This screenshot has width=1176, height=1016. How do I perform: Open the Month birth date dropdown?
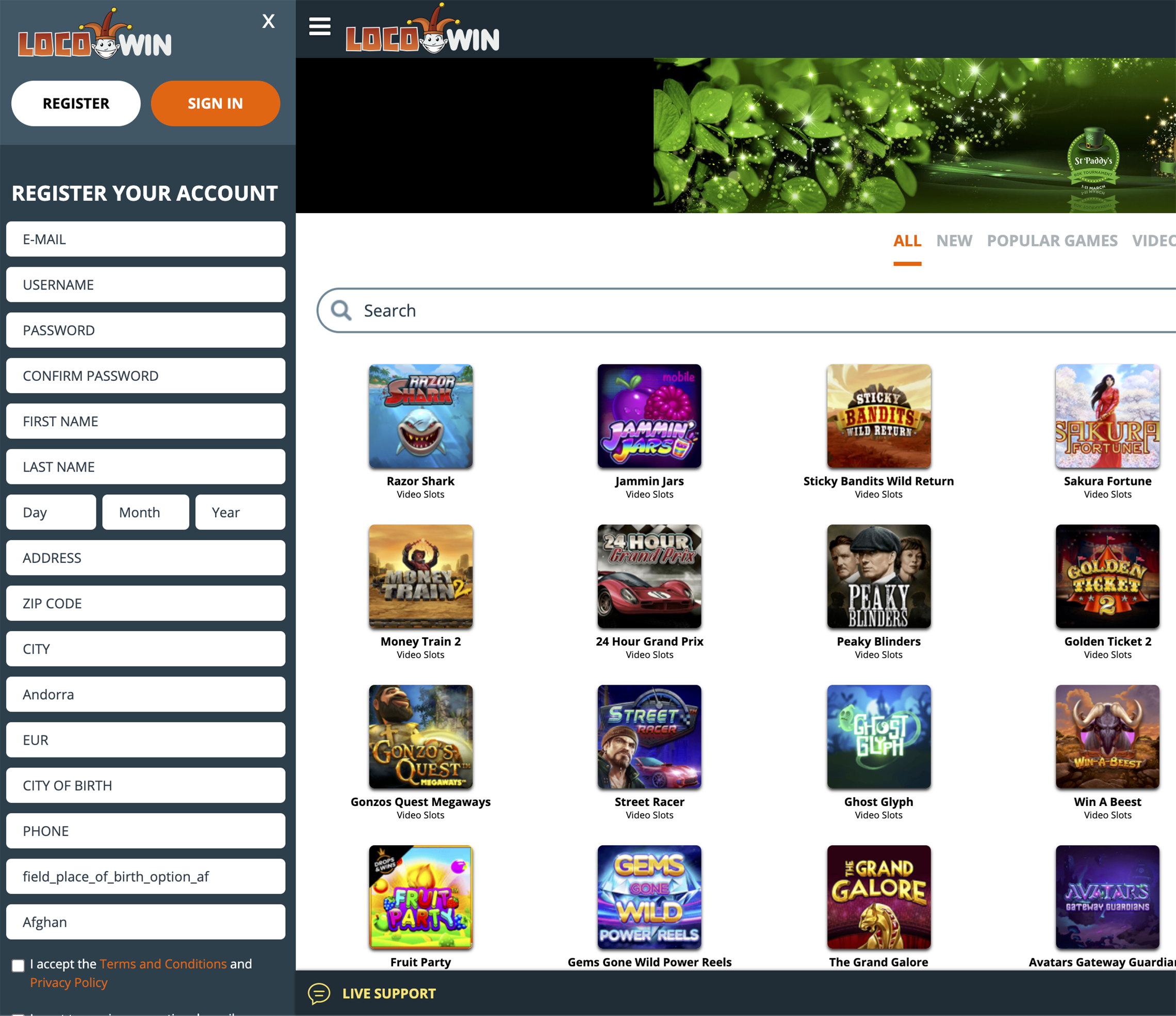click(146, 512)
